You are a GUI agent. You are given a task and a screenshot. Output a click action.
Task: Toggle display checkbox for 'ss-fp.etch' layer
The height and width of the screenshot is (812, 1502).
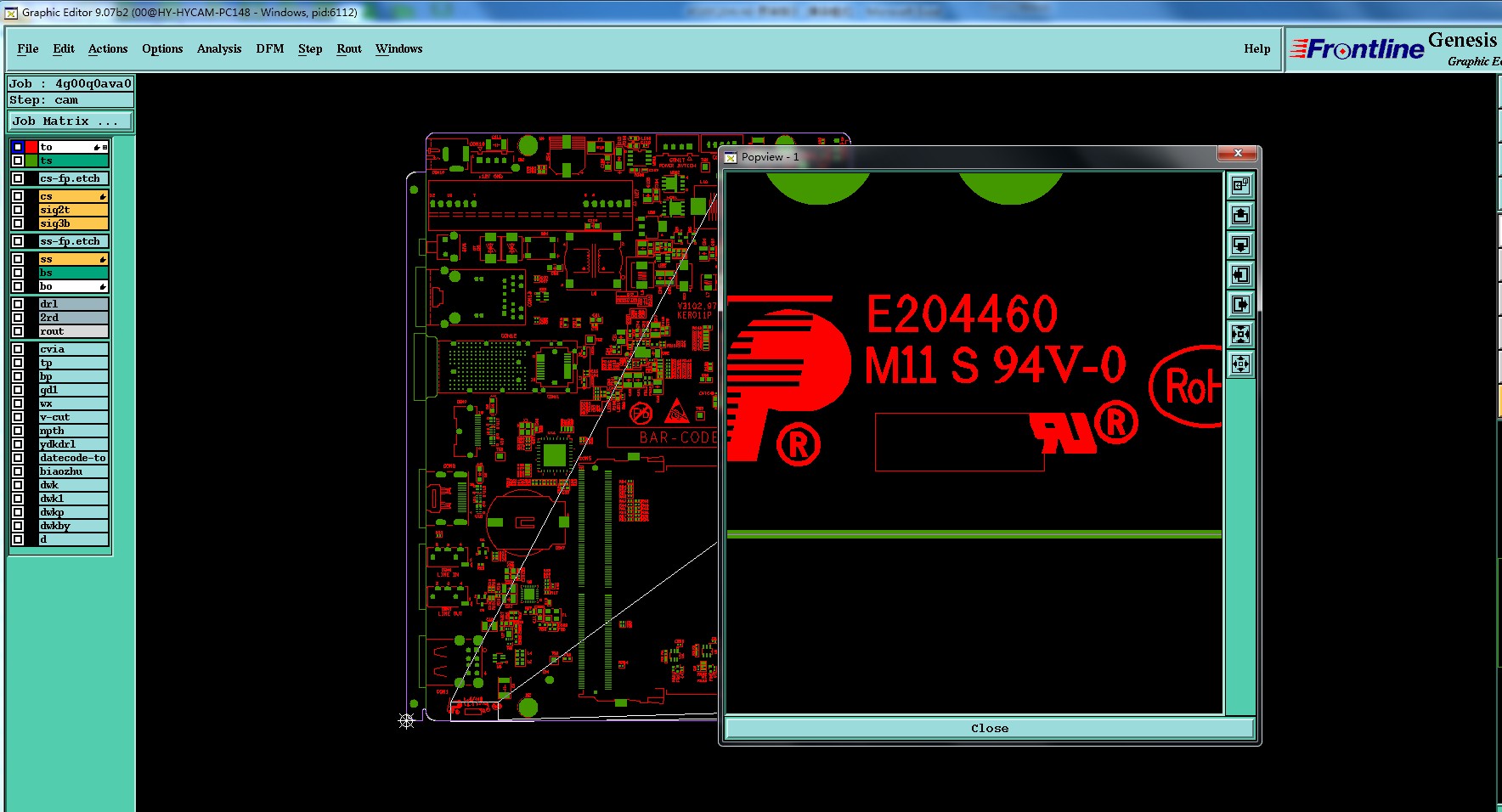(18, 241)
